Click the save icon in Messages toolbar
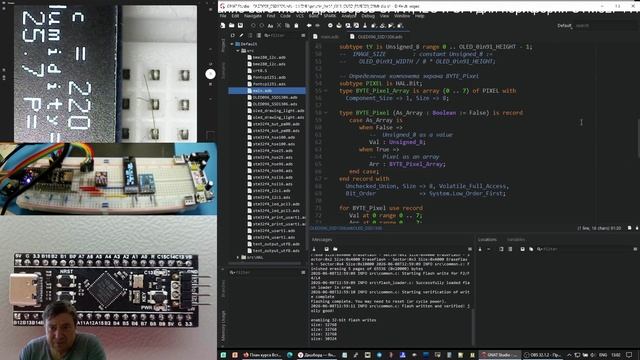The image size is (640, 360). click(x=327, y=249)
